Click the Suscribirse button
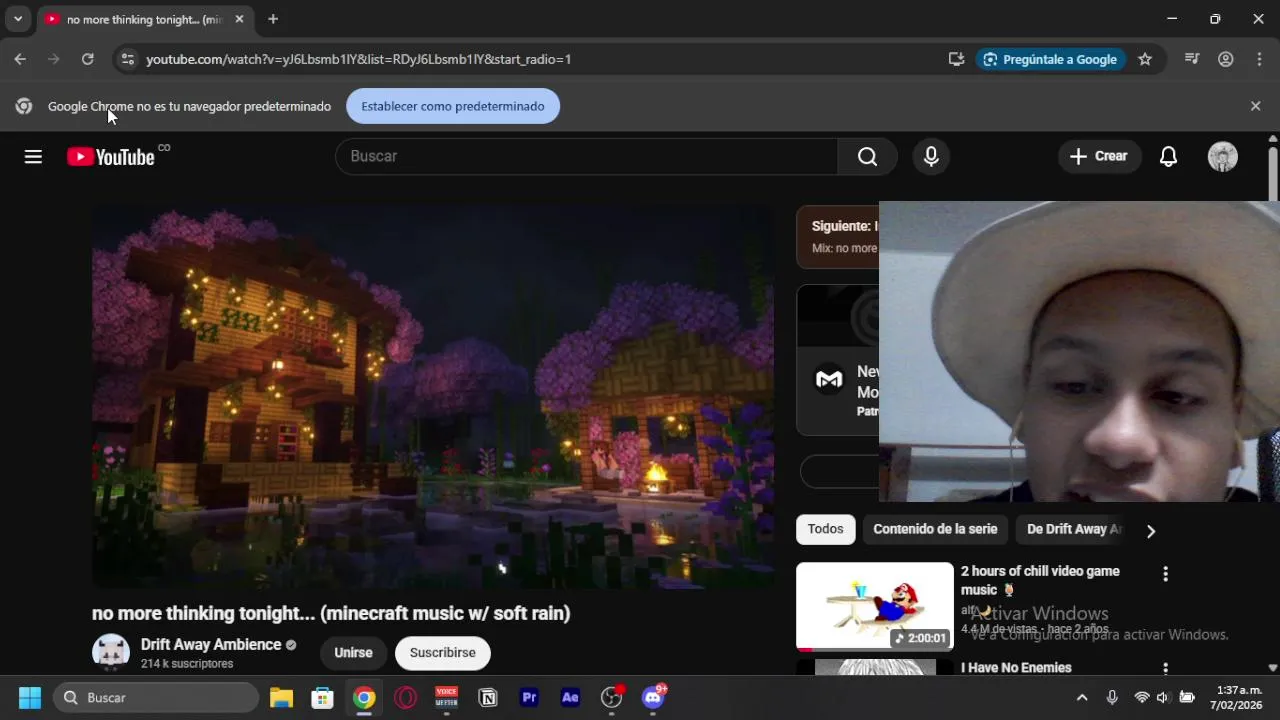Screen dimensions: 1280x720 coord(442,653)
